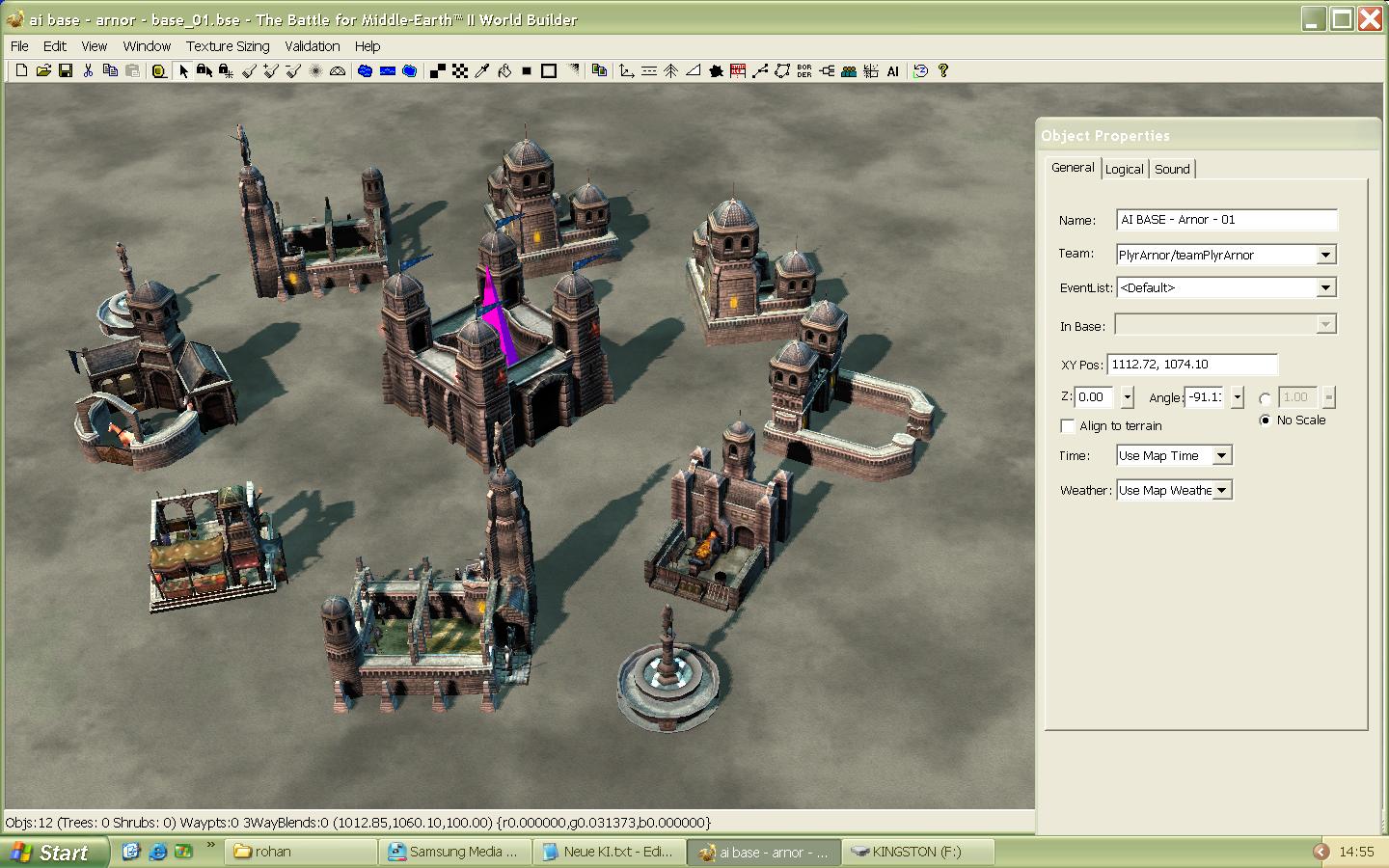Save the map with floppy disk icon
Viewport: 1389px width, 868px height.
coord(66,70)
